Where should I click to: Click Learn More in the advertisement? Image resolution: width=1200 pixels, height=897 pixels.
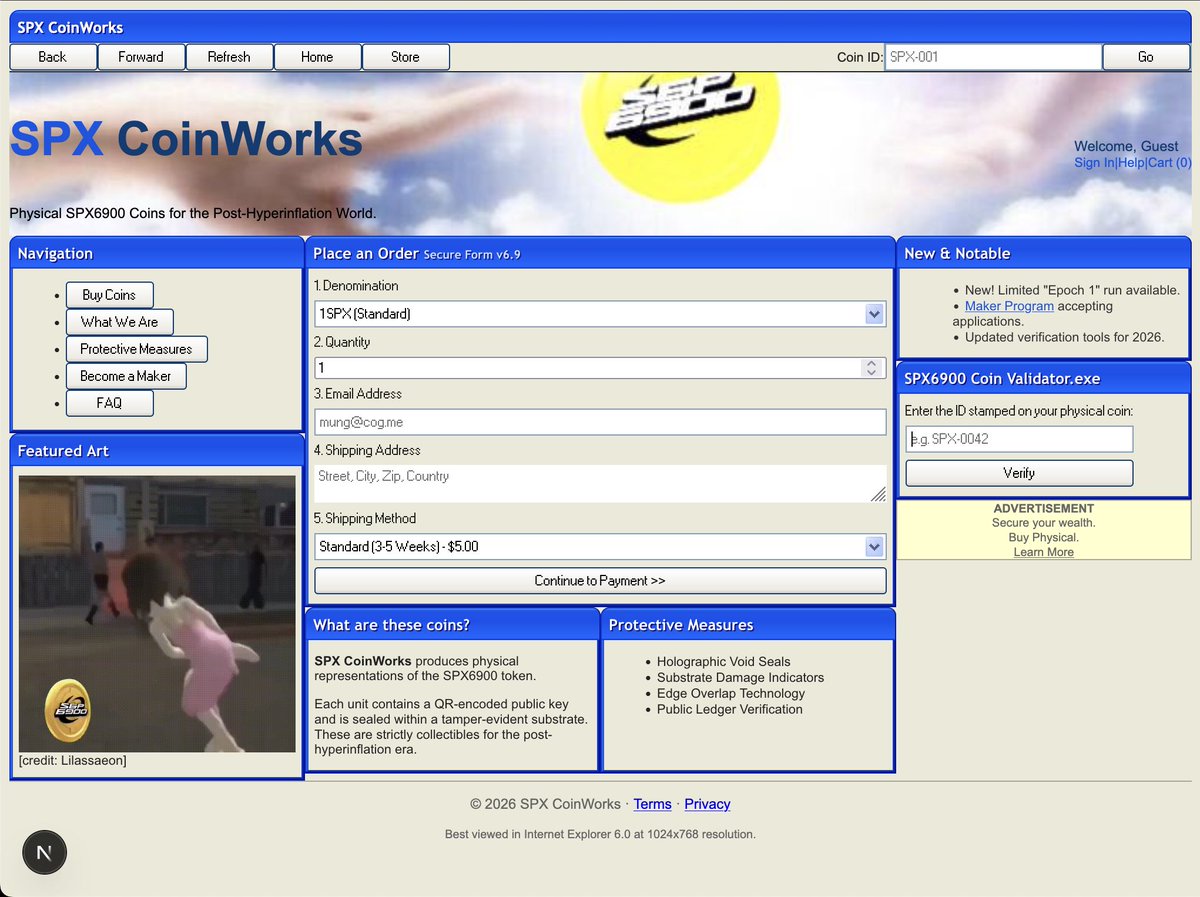pyautogui.click(x=1043, y=552)
